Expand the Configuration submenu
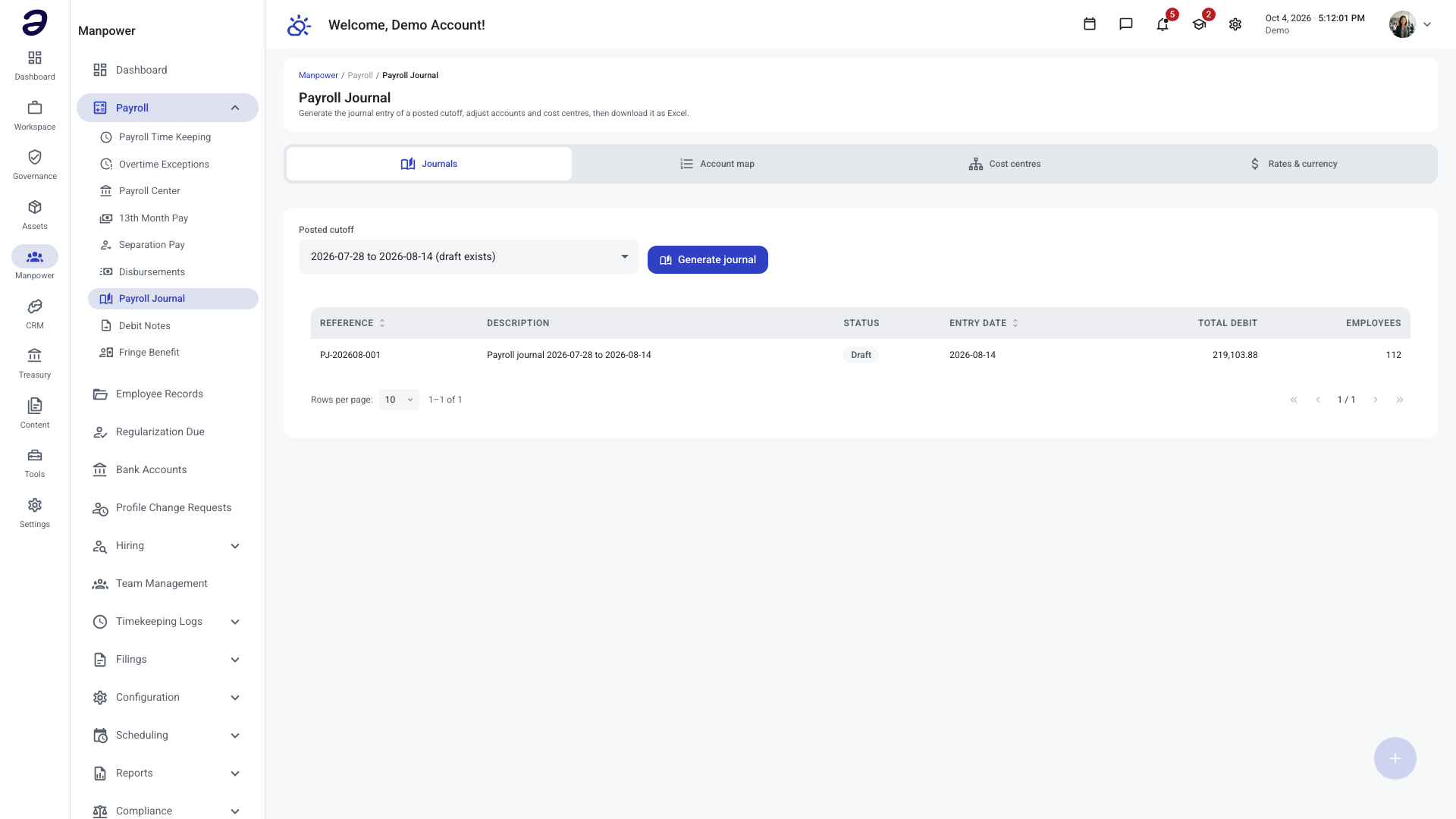1456x819 pixels. point(168,698)
